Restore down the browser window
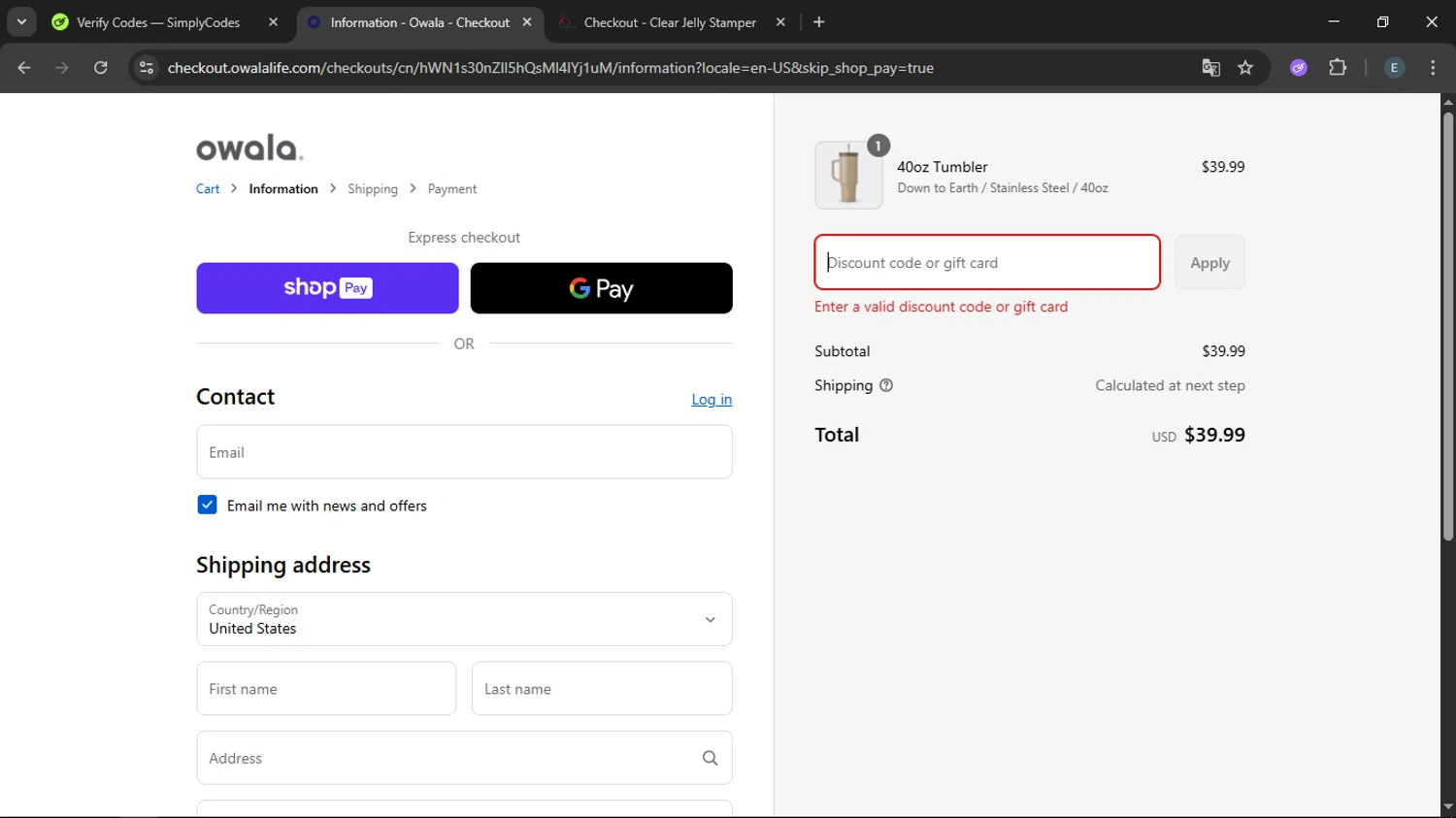Viewport: 1456px width, 818px height. click(x=1382, y=21)
